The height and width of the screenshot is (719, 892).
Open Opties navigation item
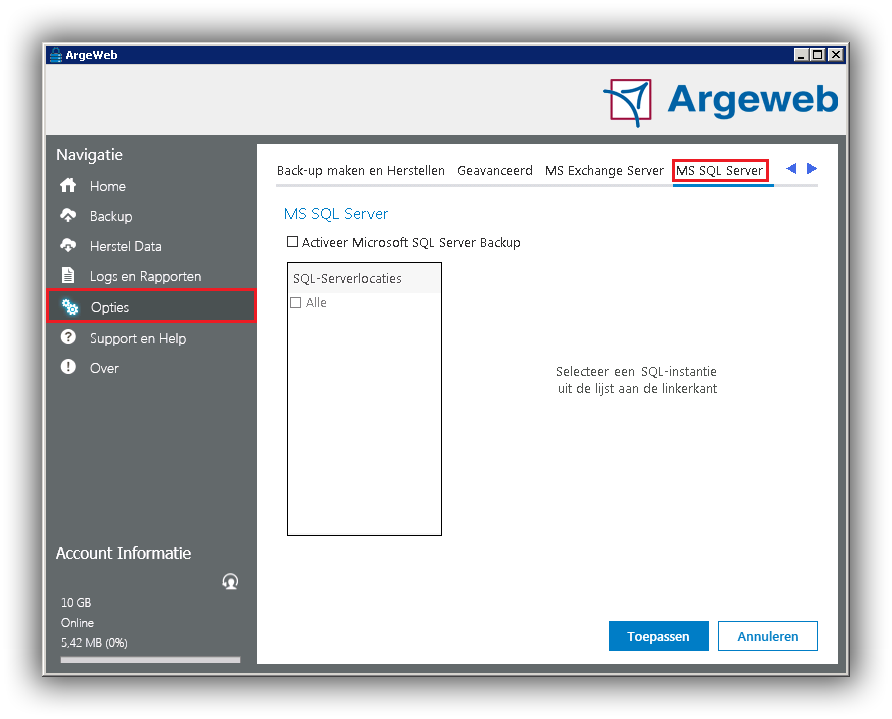pos(151,307)
